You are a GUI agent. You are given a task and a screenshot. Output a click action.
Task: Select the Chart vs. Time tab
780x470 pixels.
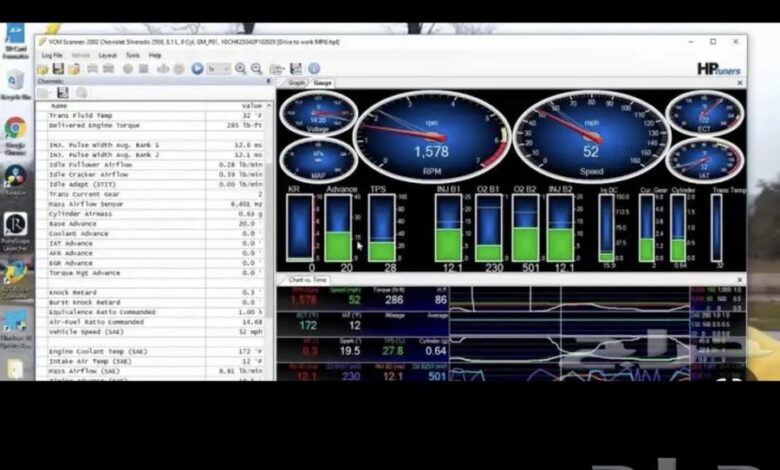coord(307,280)
